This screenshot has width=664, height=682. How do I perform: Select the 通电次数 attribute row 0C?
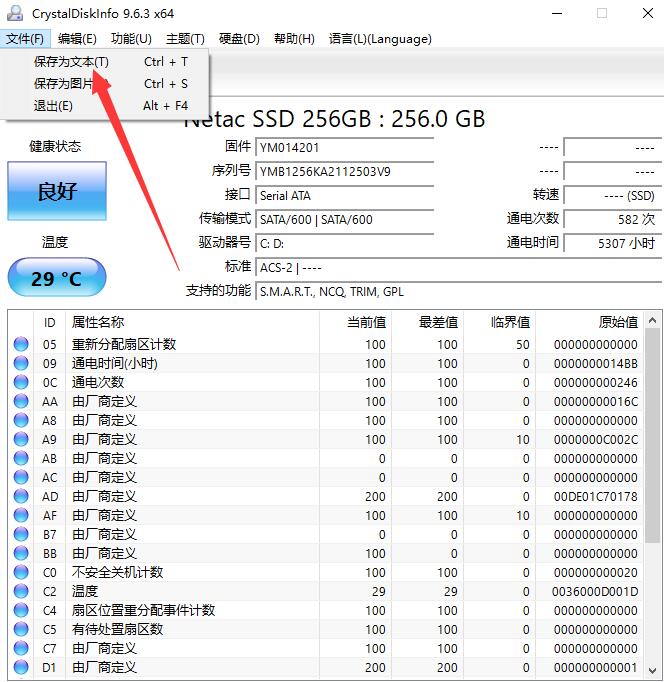(x=326, y=382)
